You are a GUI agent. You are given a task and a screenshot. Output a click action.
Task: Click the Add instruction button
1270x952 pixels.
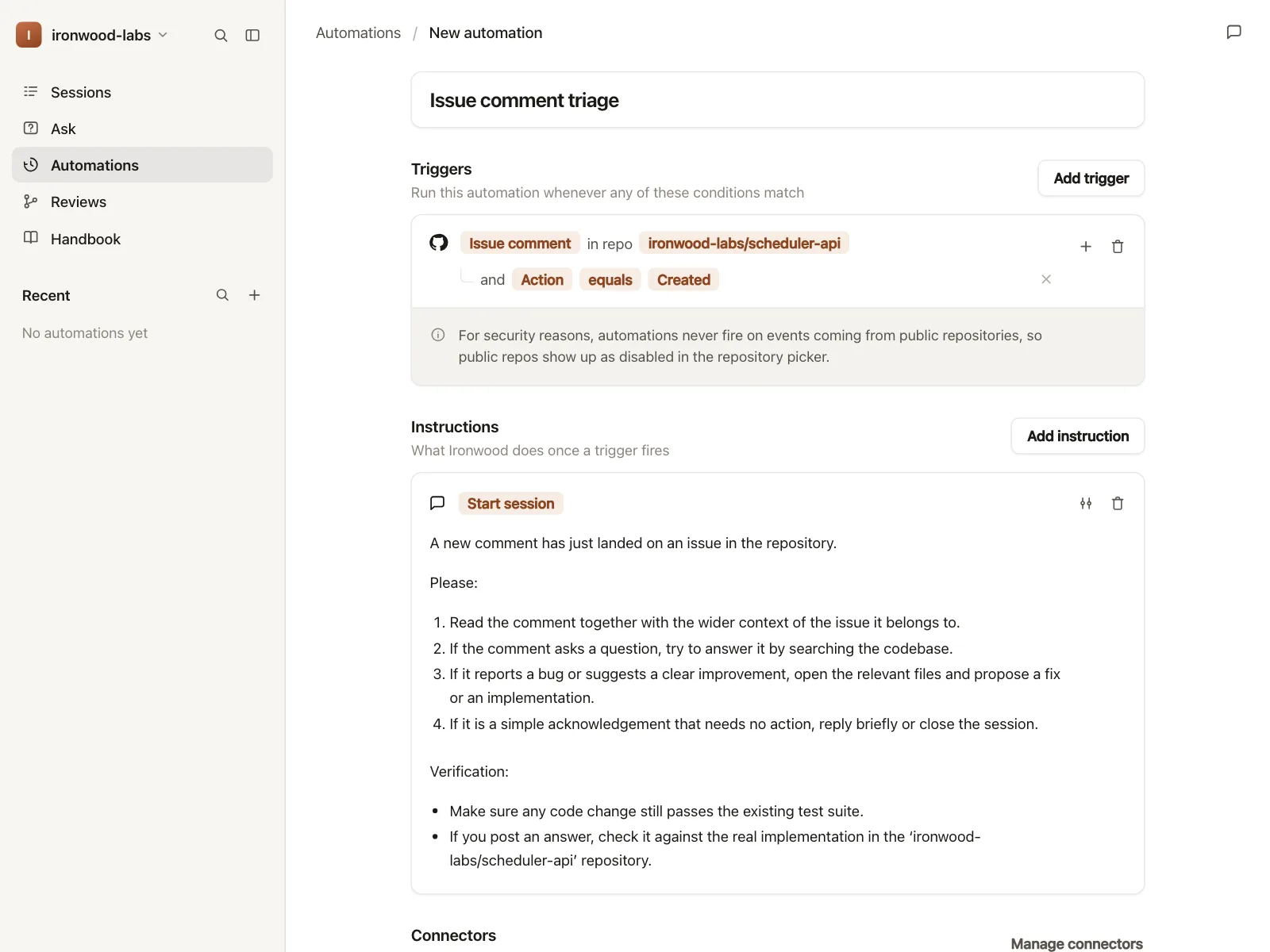[1077, 436]
